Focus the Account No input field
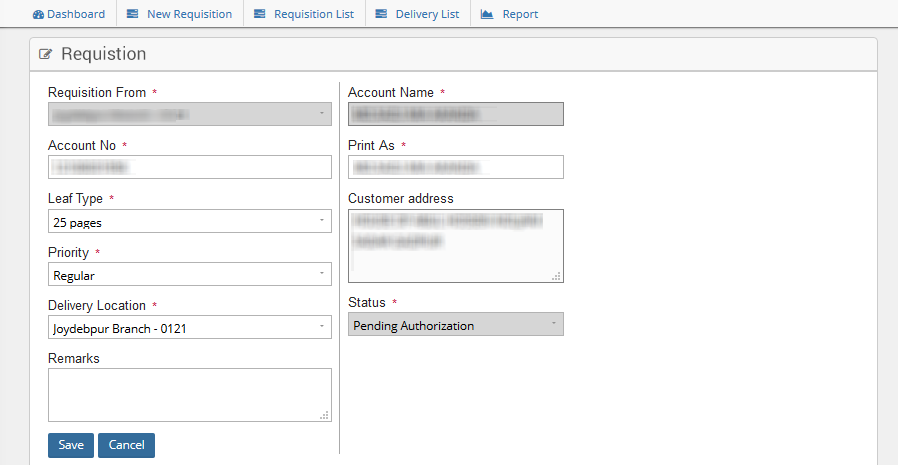The image size is (898, 466). click(x=190, y=167)
